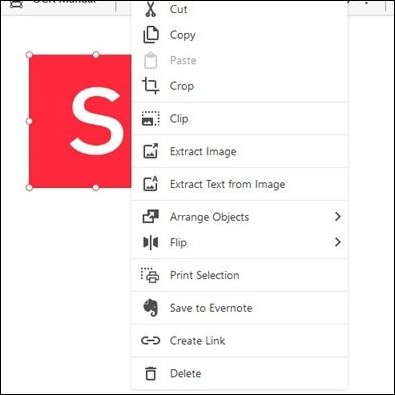Click the top-left resize handle of image
This screenshot has width=395, height=395.
pos(29,55)
